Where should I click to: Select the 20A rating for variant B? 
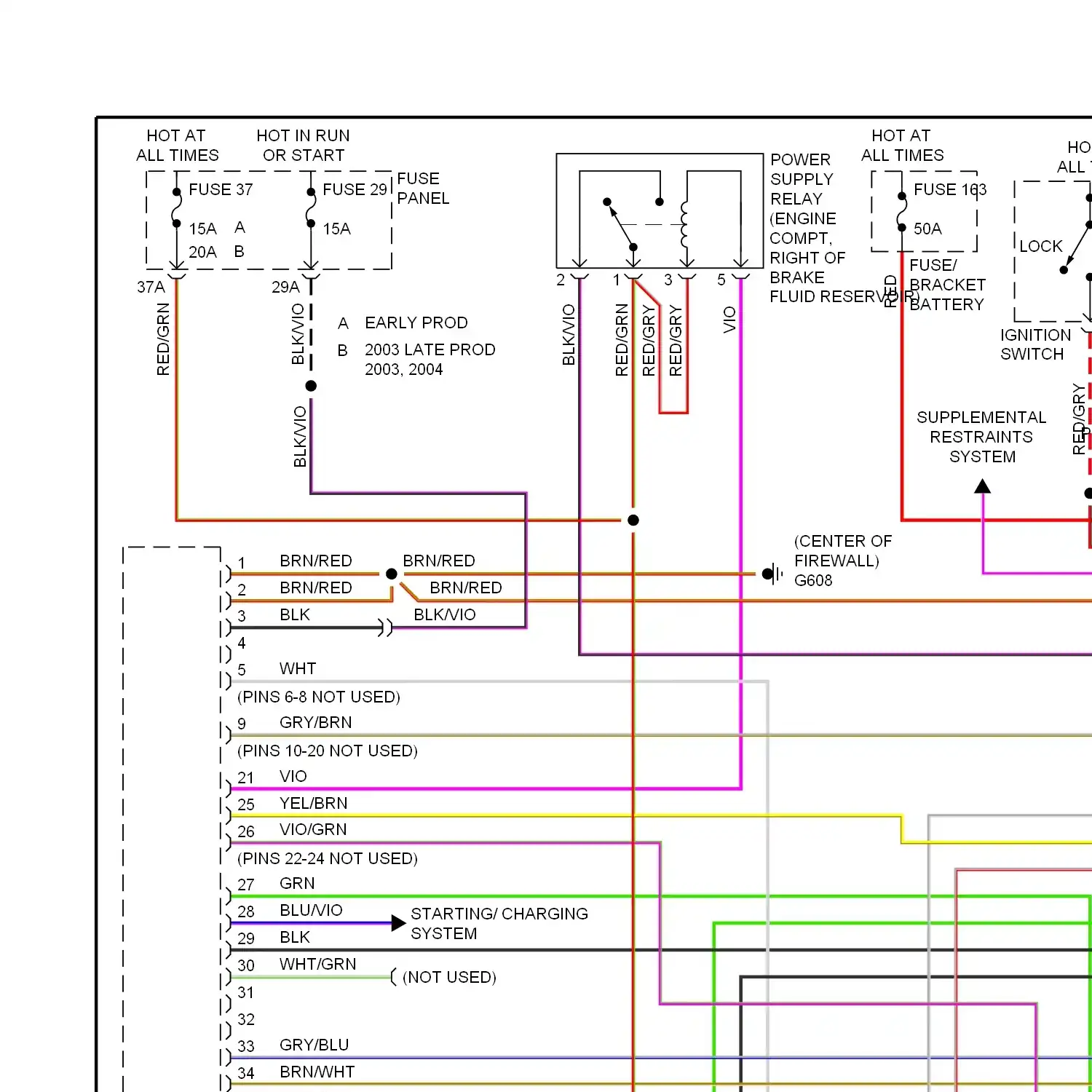[202, 252]
